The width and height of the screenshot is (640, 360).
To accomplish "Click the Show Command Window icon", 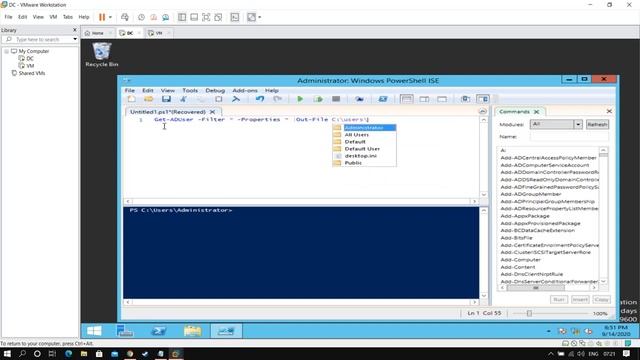I will coord(465,99).
